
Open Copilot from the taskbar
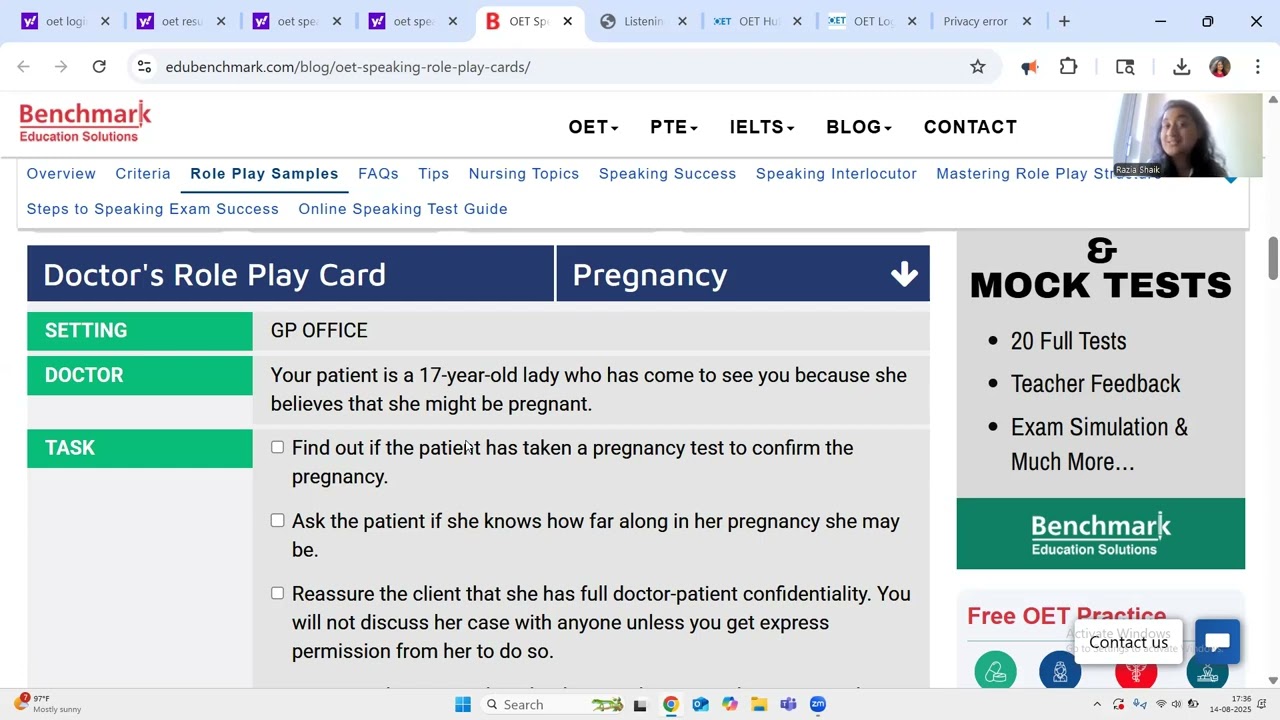tap(730, 705)
